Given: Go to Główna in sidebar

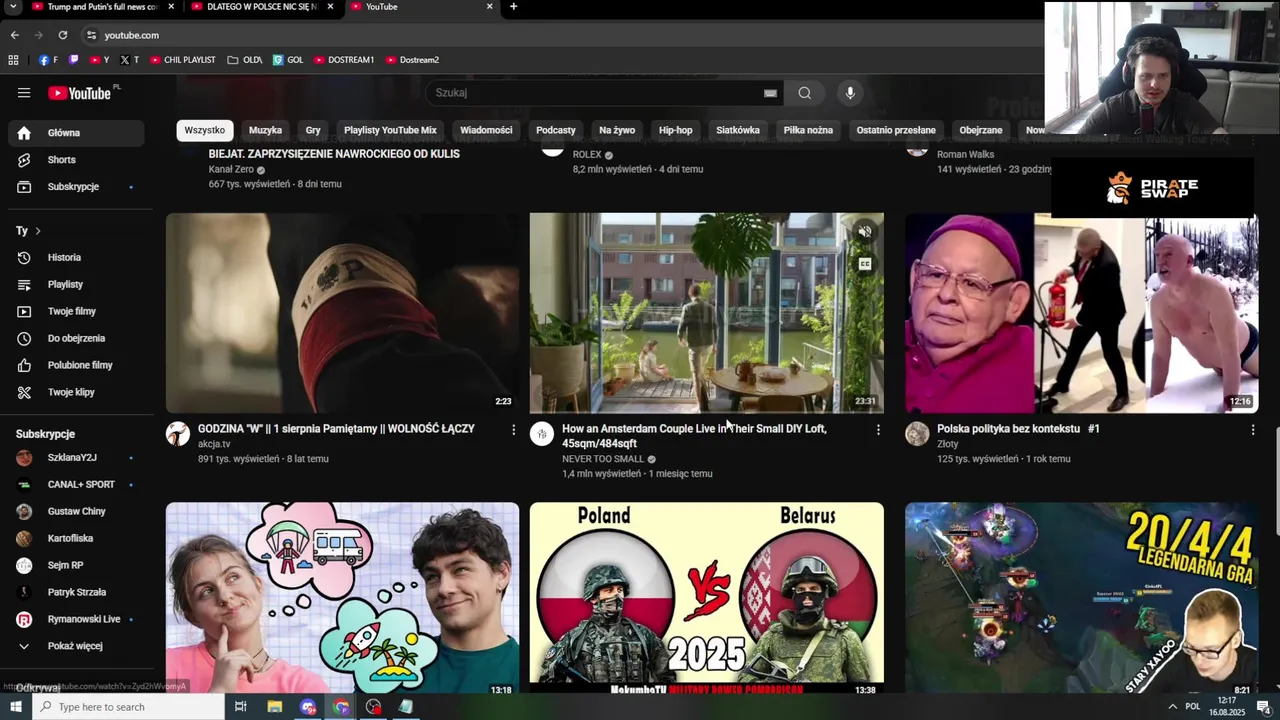Looking at the screenshot, I should tap(76, 133).
